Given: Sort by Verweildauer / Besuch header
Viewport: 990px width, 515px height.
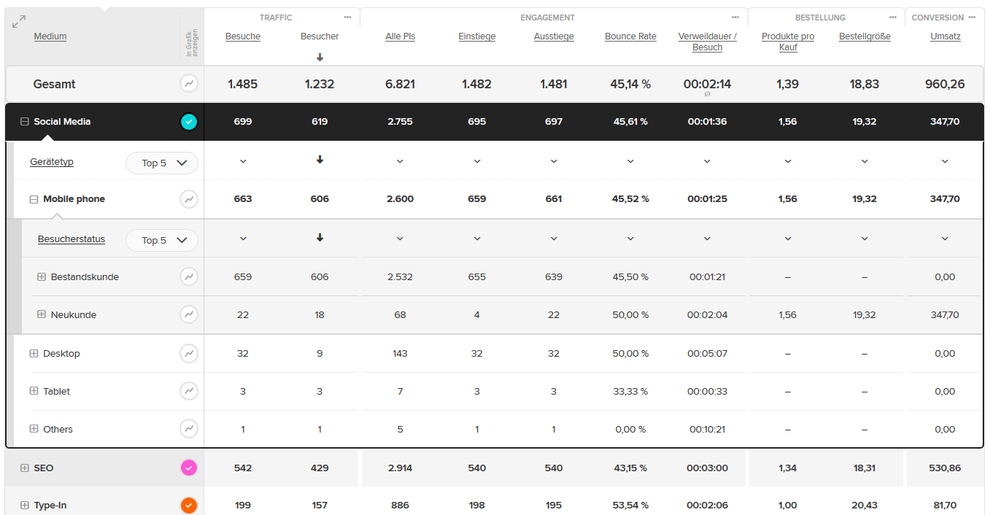Looking at the screenshot, I should [x=707, y=42].
